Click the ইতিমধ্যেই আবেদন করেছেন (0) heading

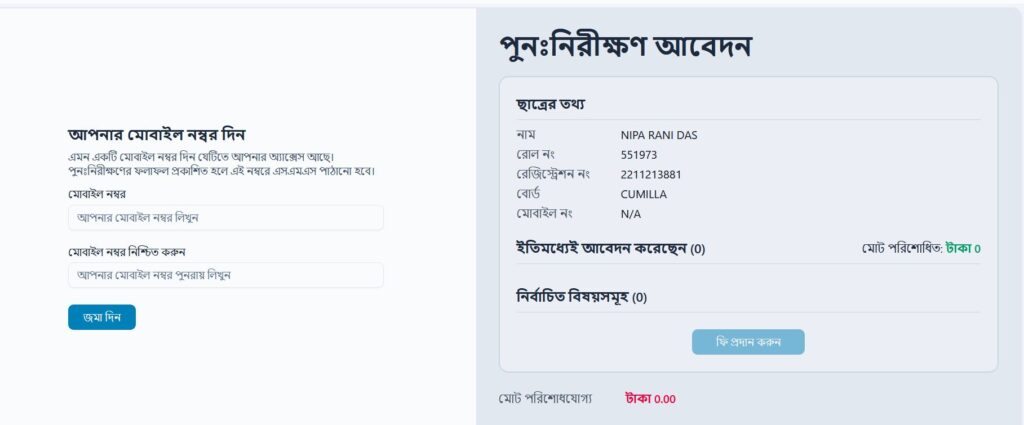click(611, 249)
